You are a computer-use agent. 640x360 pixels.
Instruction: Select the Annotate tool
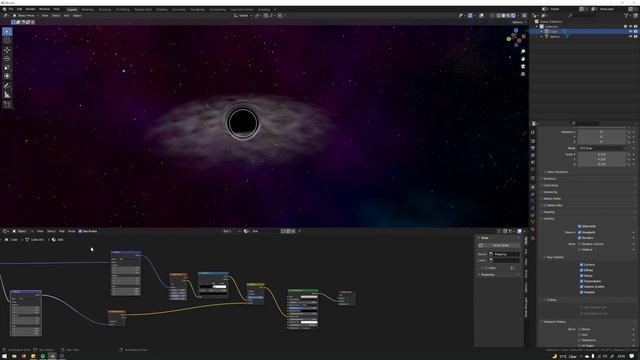point(7,86)
